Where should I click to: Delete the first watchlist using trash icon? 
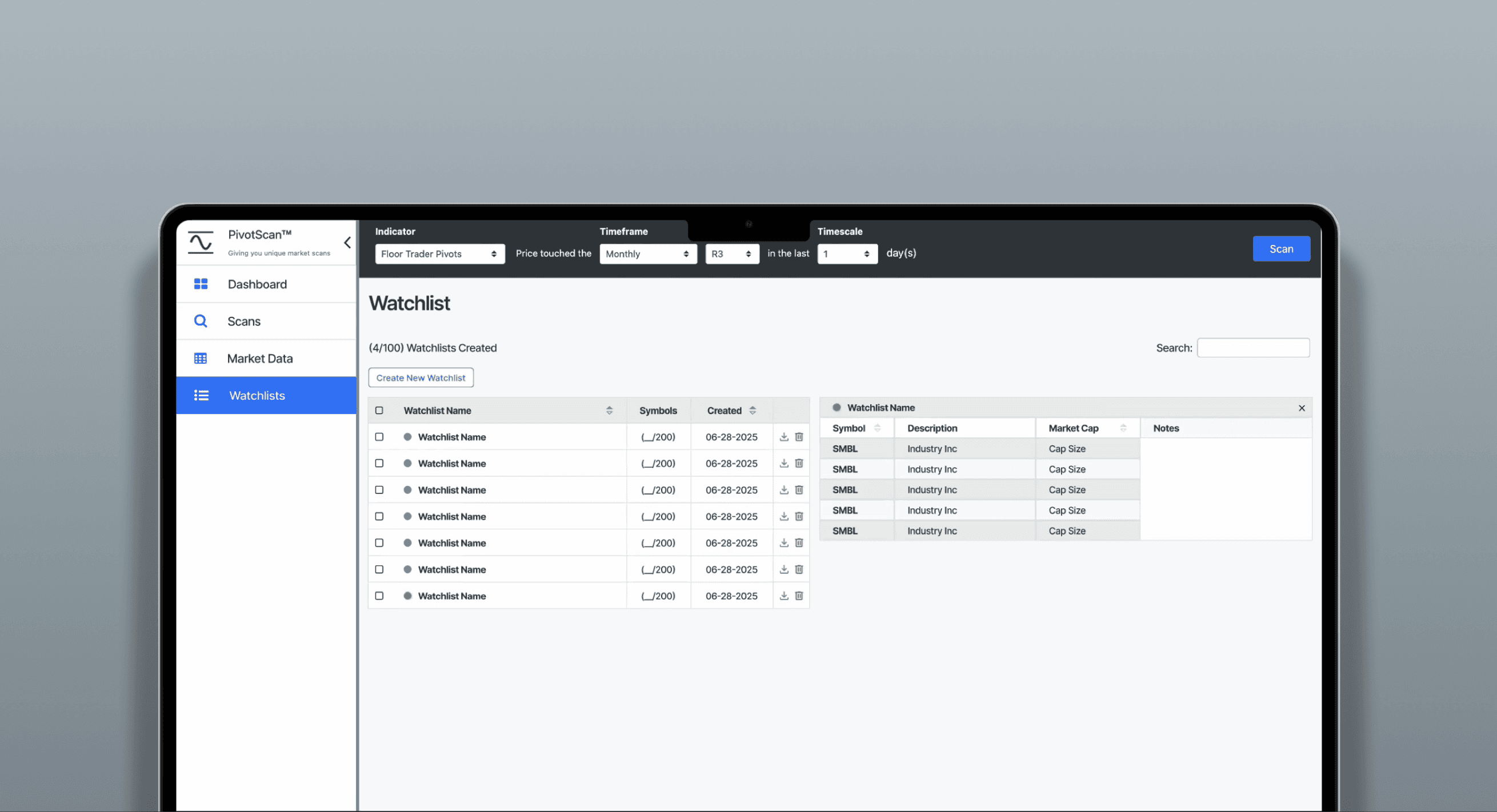click(x=799, y=437)
